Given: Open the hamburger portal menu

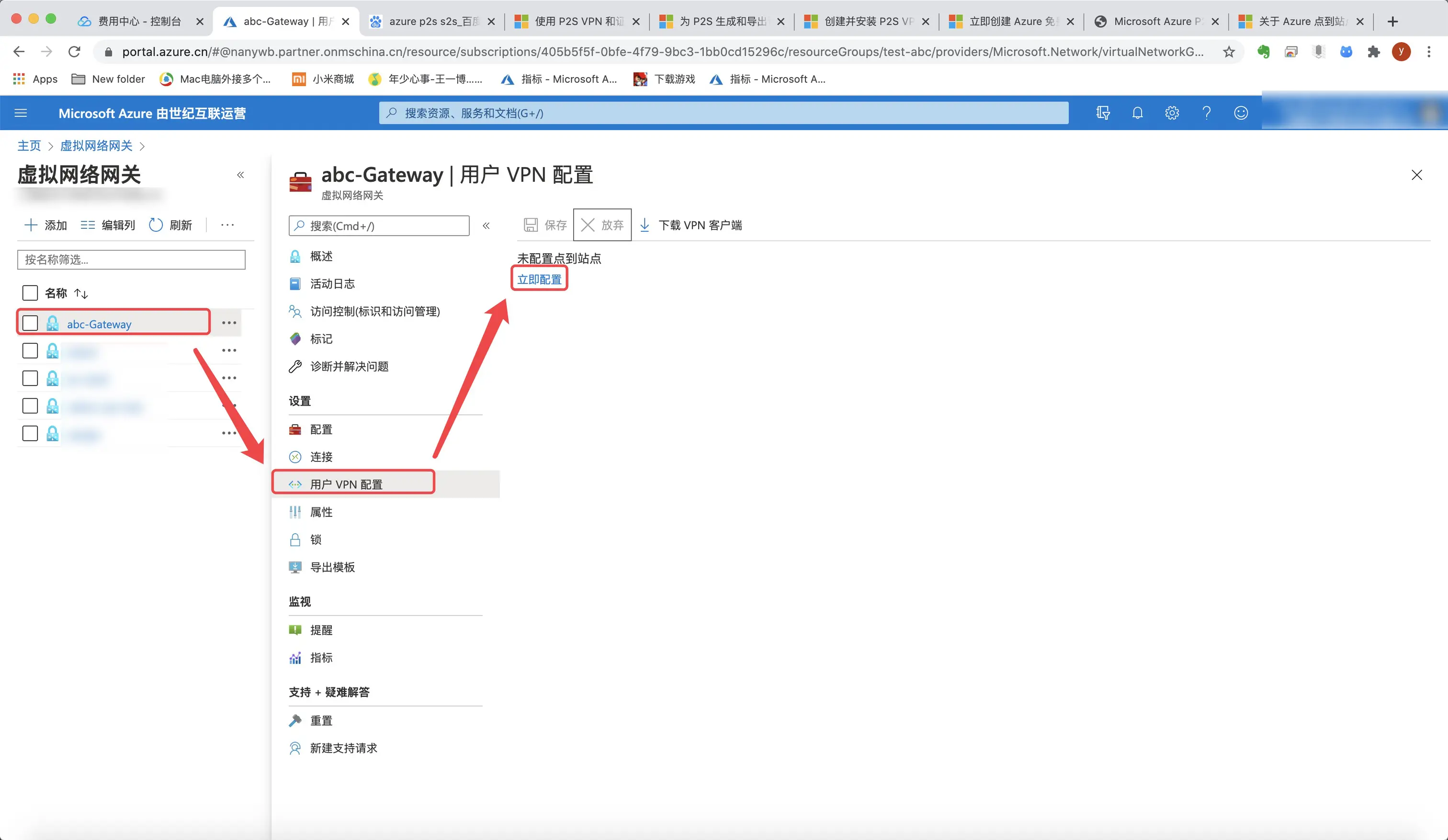Looking at the screenshot, I should click(21, 113).
